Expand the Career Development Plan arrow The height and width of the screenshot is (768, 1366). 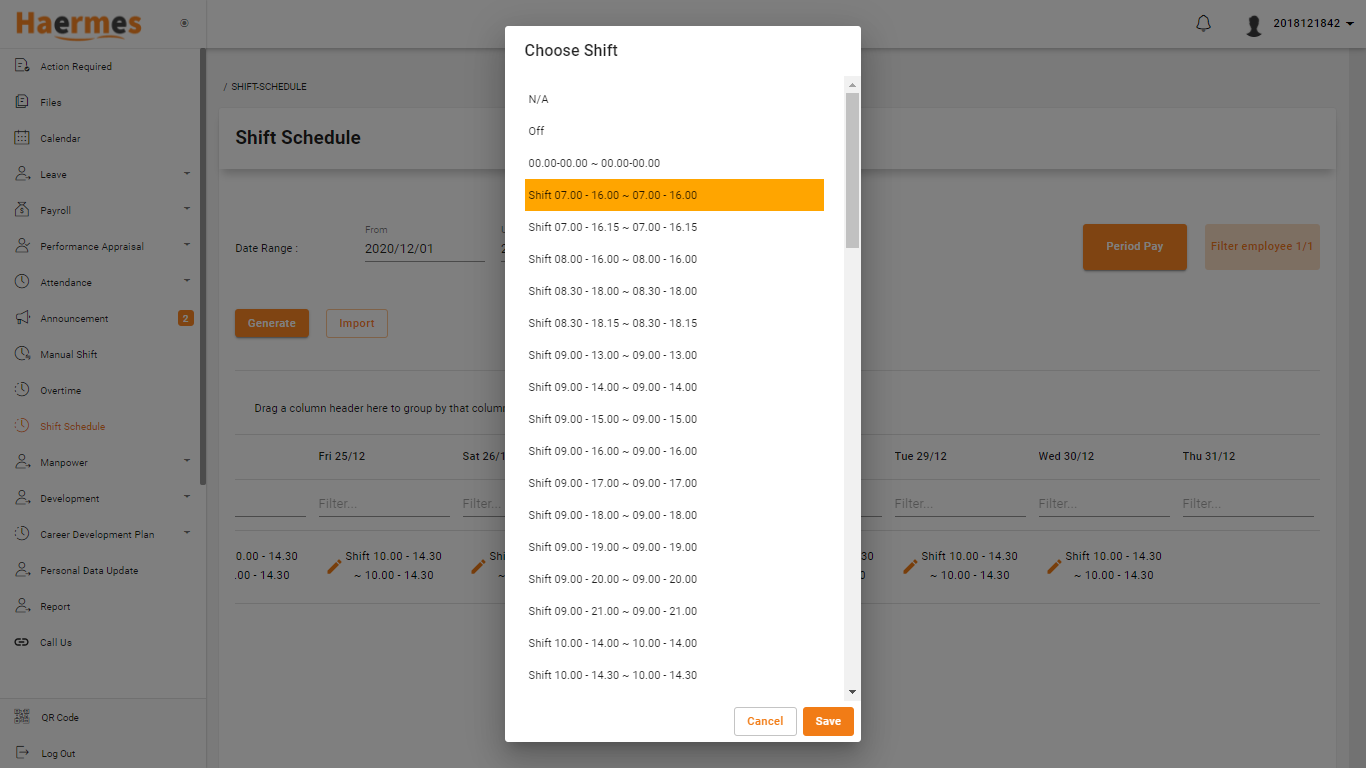(x=187, y=533)
